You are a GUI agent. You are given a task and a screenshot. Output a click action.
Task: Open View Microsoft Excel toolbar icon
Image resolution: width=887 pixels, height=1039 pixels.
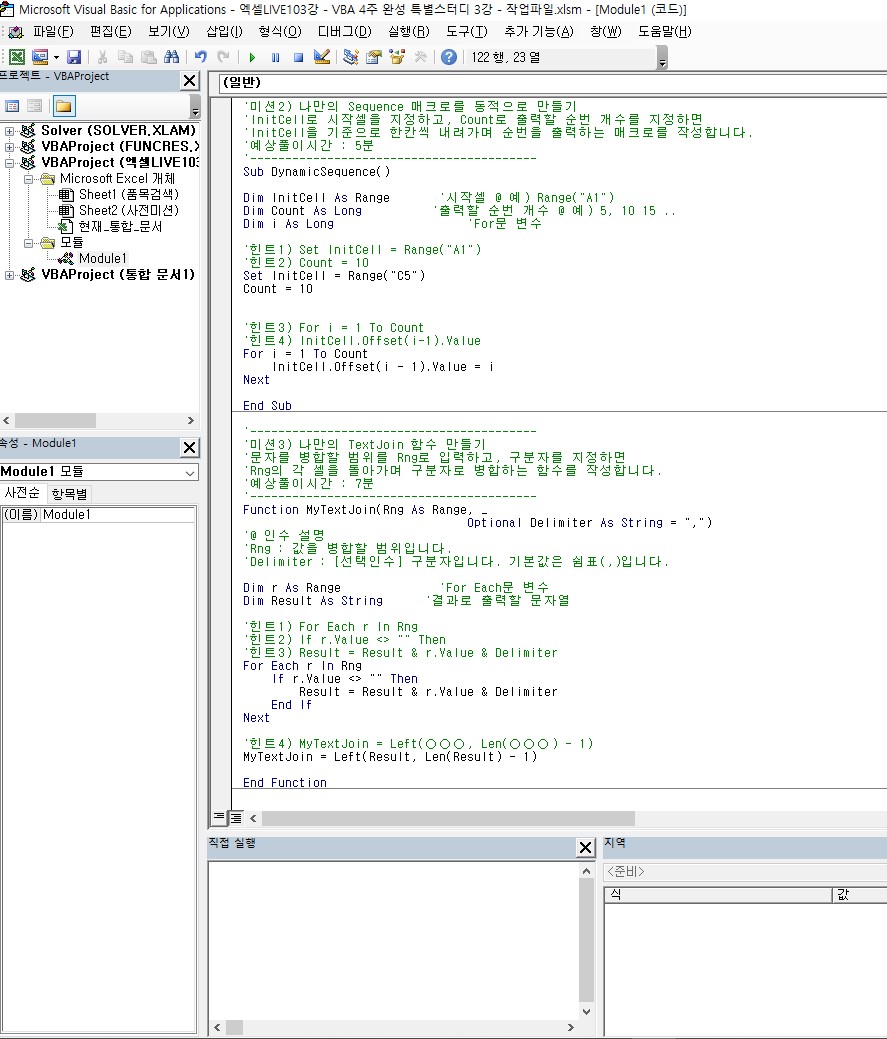pyautogui.click(x=17, y=58)
